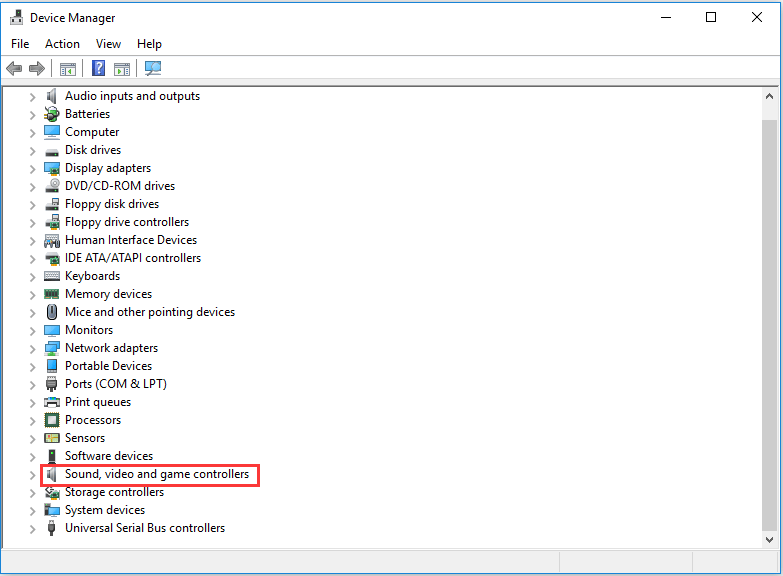
Task: Click the Device Manager title bar icon
Action: 16,17
